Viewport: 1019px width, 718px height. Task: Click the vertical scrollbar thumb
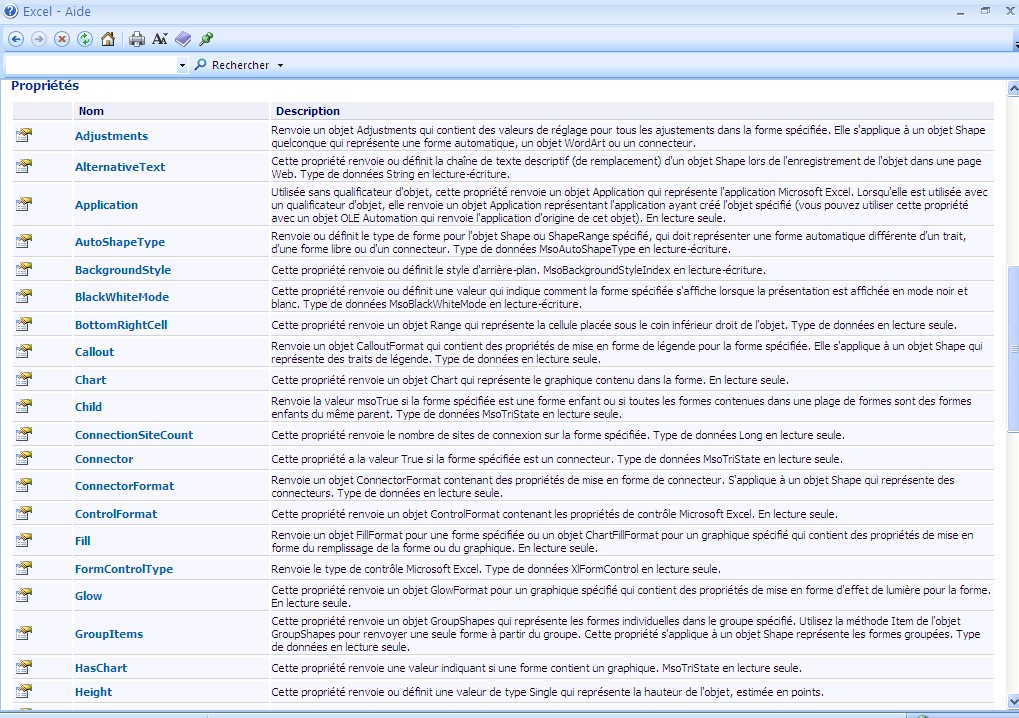tap(1013, 348)
